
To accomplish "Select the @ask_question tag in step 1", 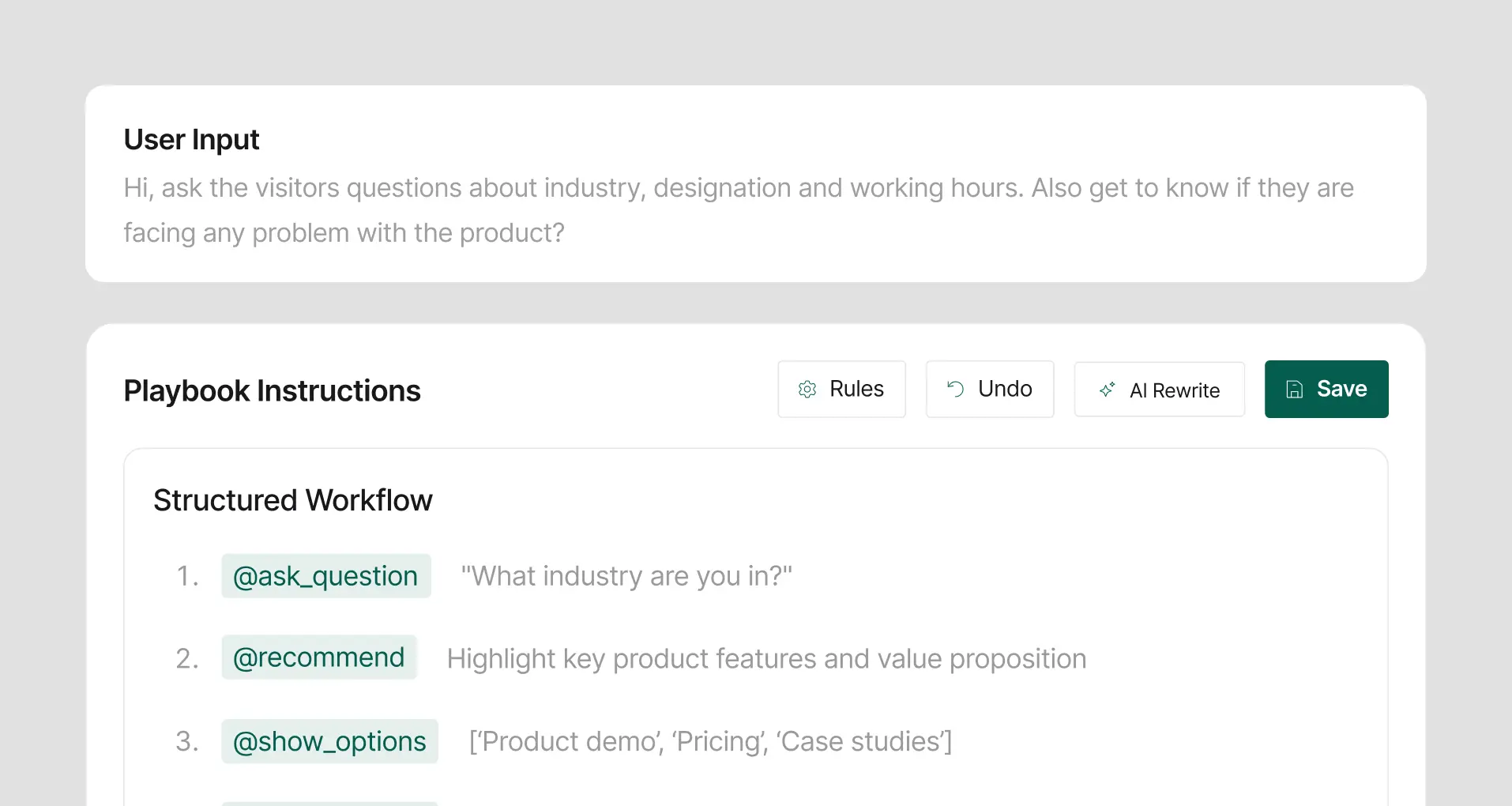I will pyautogui.click(x=325, y=575).
